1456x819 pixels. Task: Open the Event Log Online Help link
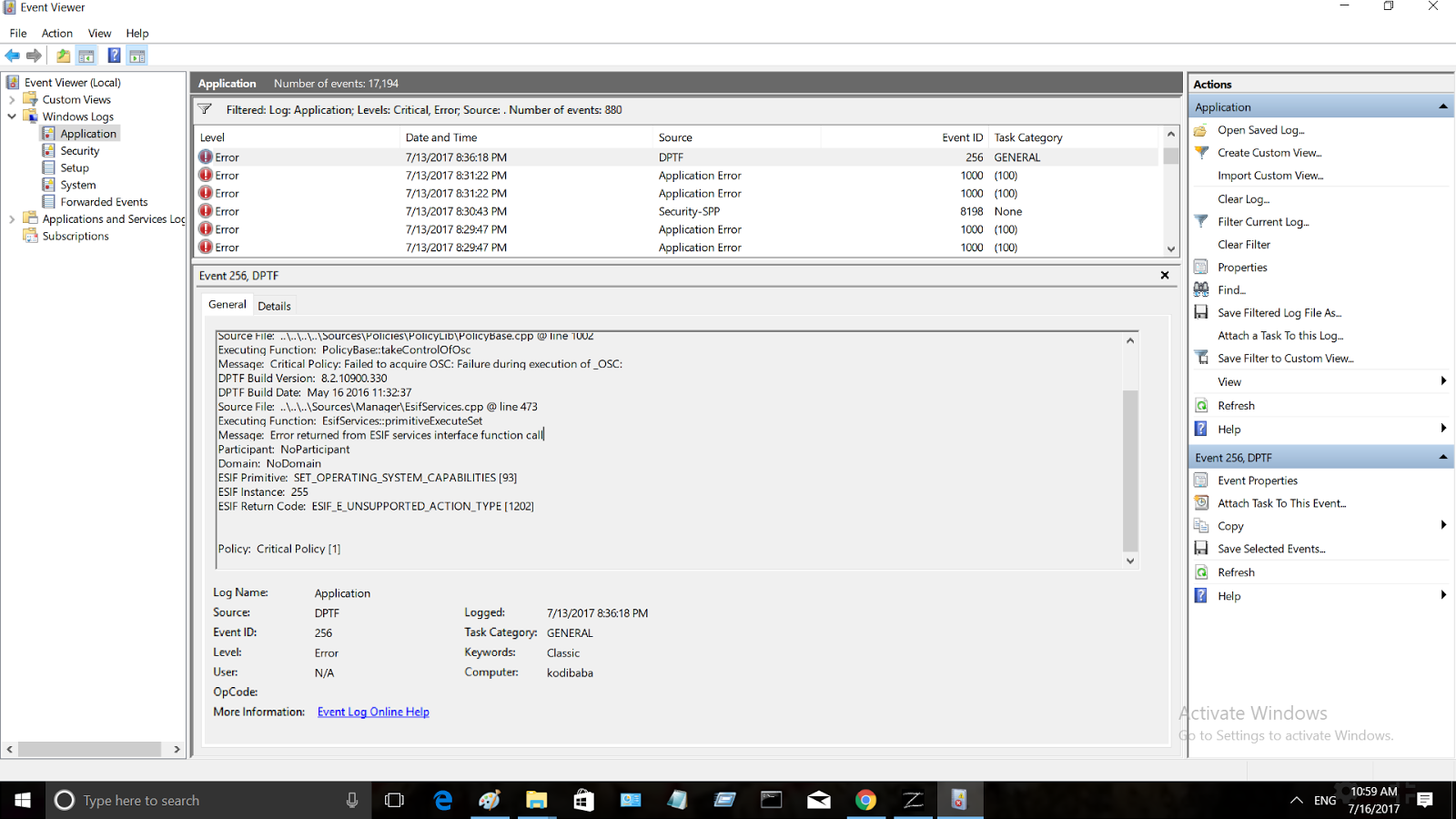click(x=372, y=712)
